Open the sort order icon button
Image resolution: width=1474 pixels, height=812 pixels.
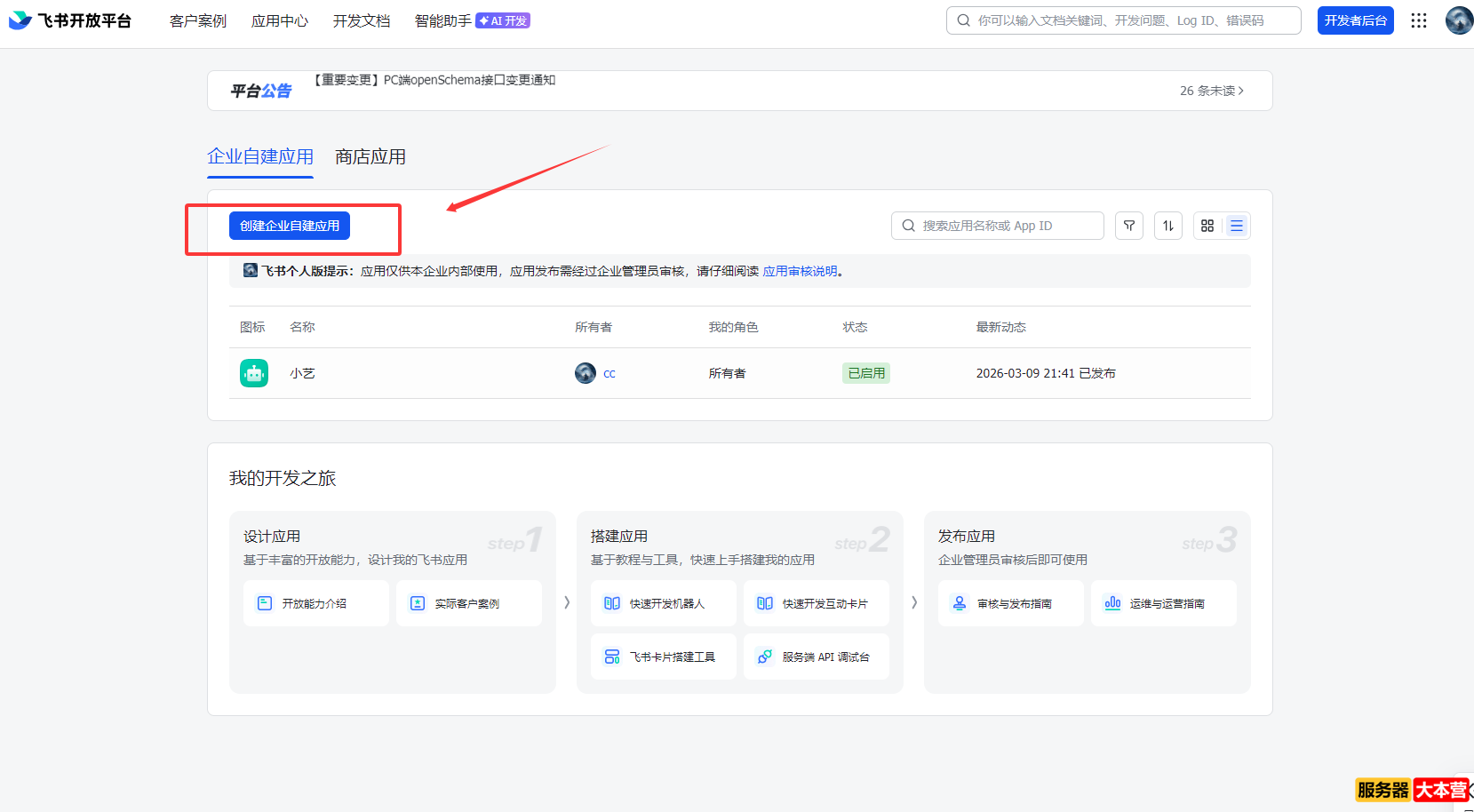click(x=1168, y=226)
